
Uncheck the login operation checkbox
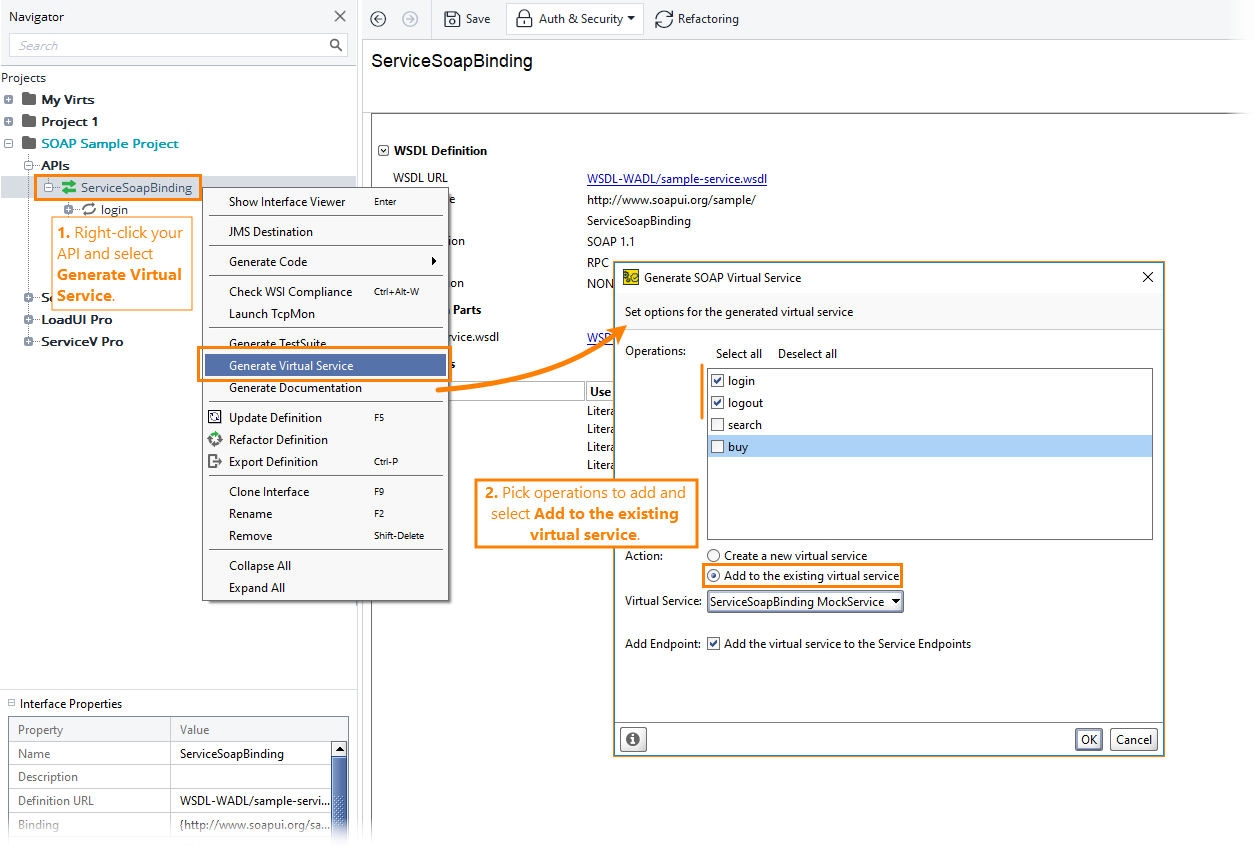point(717,381)
